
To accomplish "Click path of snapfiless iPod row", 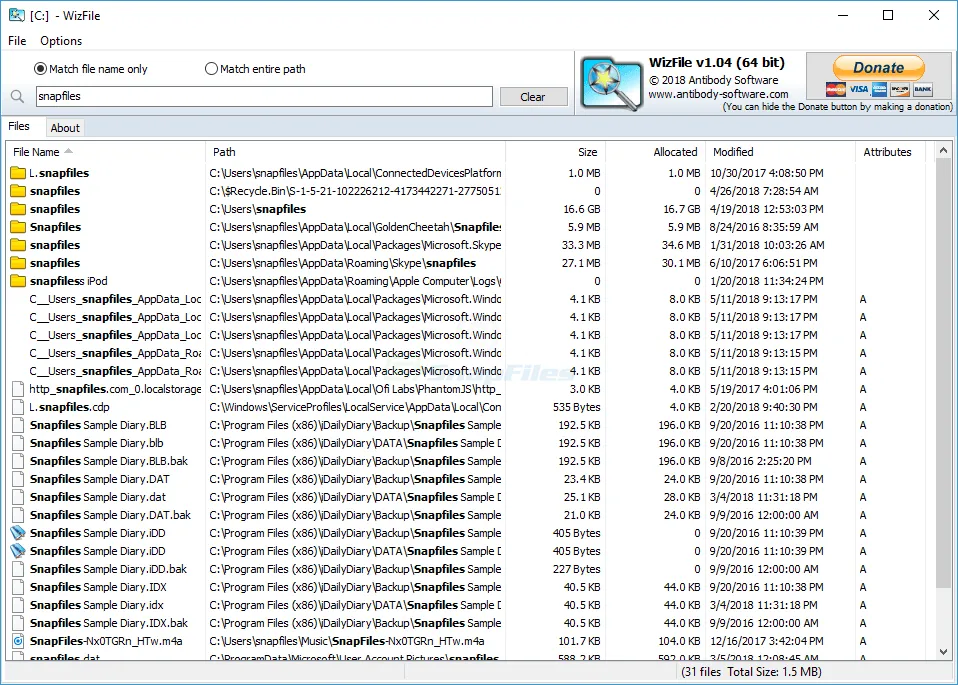I will coord(355,281).
